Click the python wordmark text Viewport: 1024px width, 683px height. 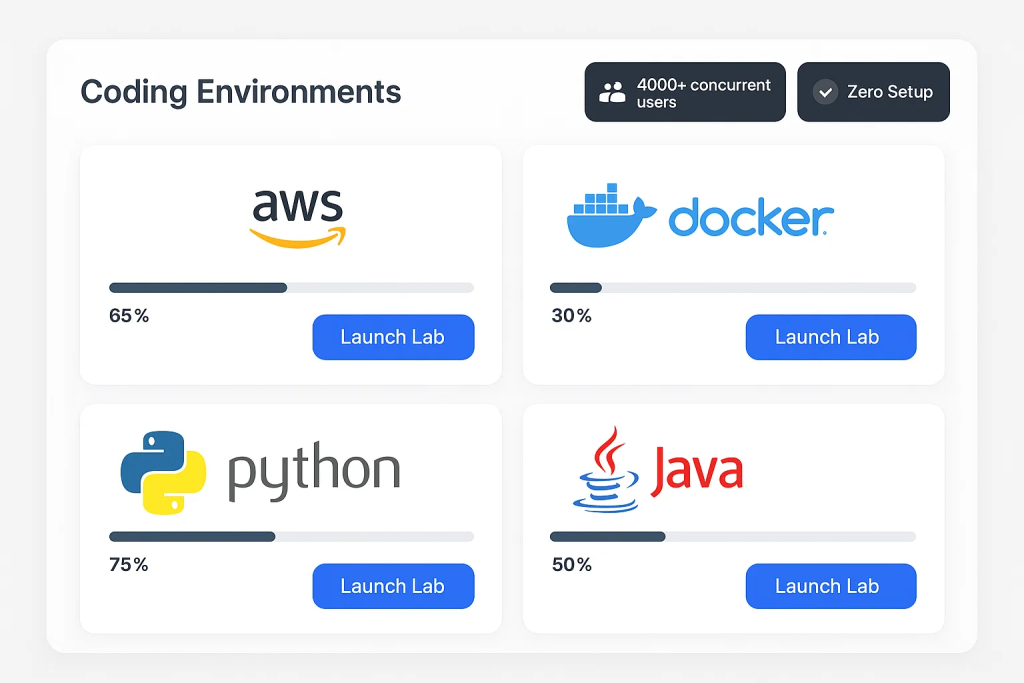314,471
